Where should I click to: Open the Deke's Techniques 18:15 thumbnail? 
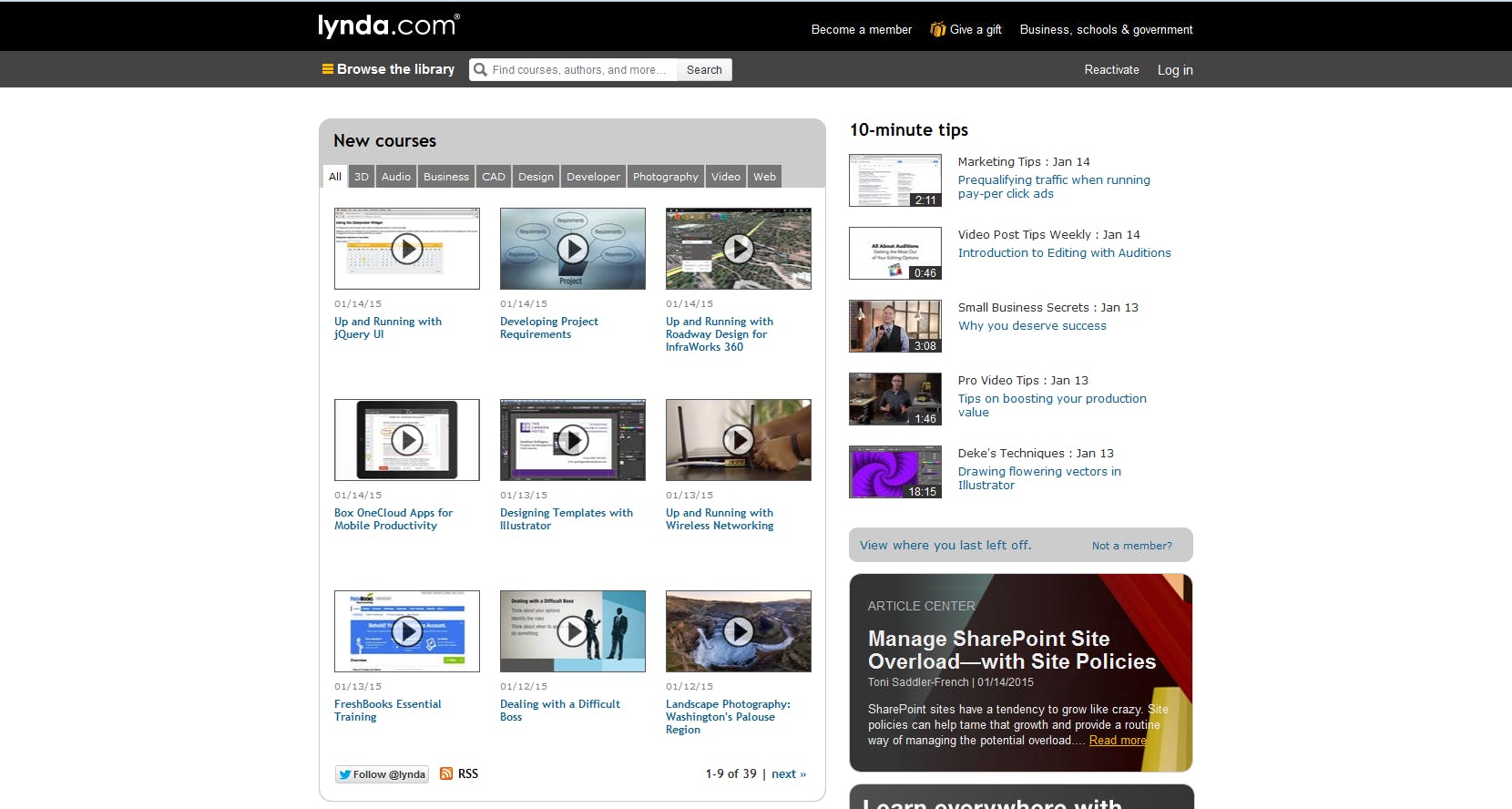click(895, 472)
